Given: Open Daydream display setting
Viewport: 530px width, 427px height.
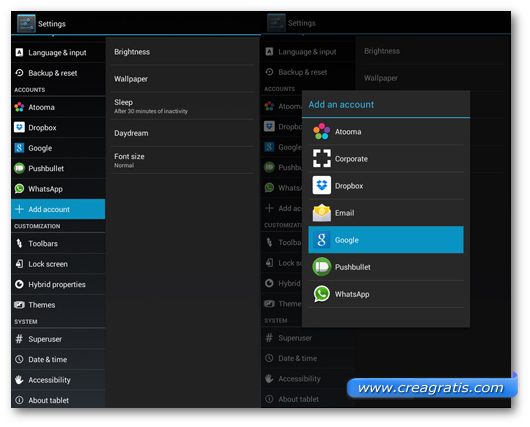Looking at the screenshot, I should click(183, 133).
